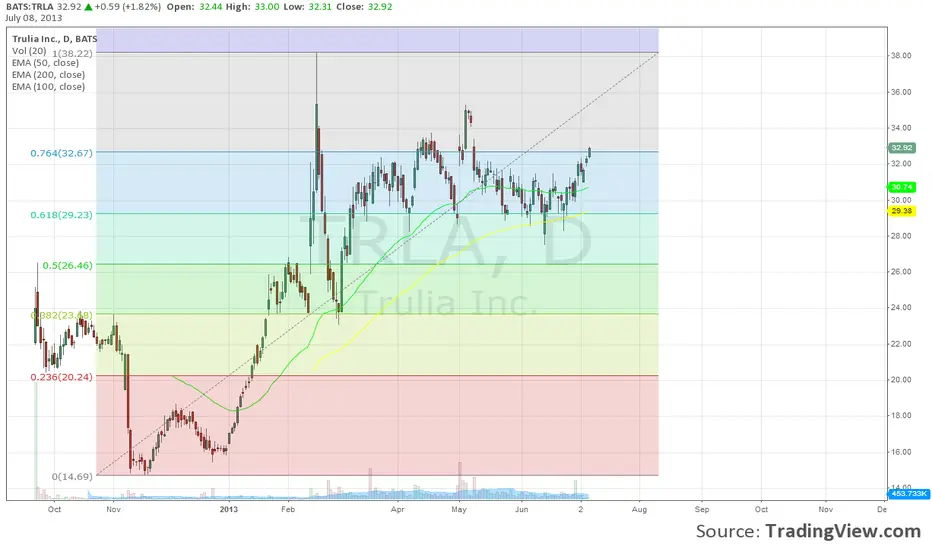Click the Nov label left of 2013
Image resolution: width=932 pixels, height=550 pixels.
pos(114,510)
